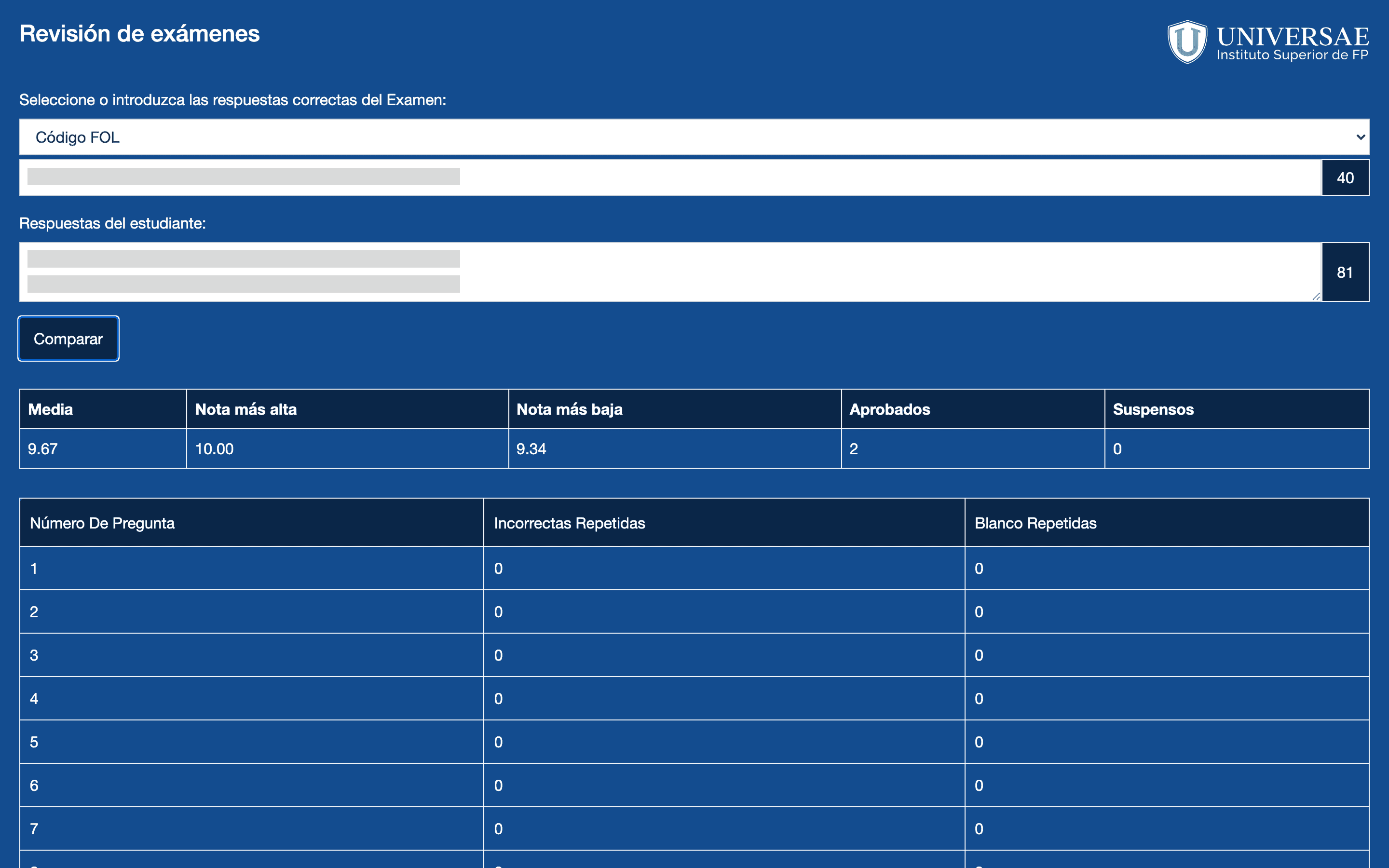Screen dimensions: 1389x868
Task: Open the Código FOL exam dropdown
Action: click(x=694, y=137)
